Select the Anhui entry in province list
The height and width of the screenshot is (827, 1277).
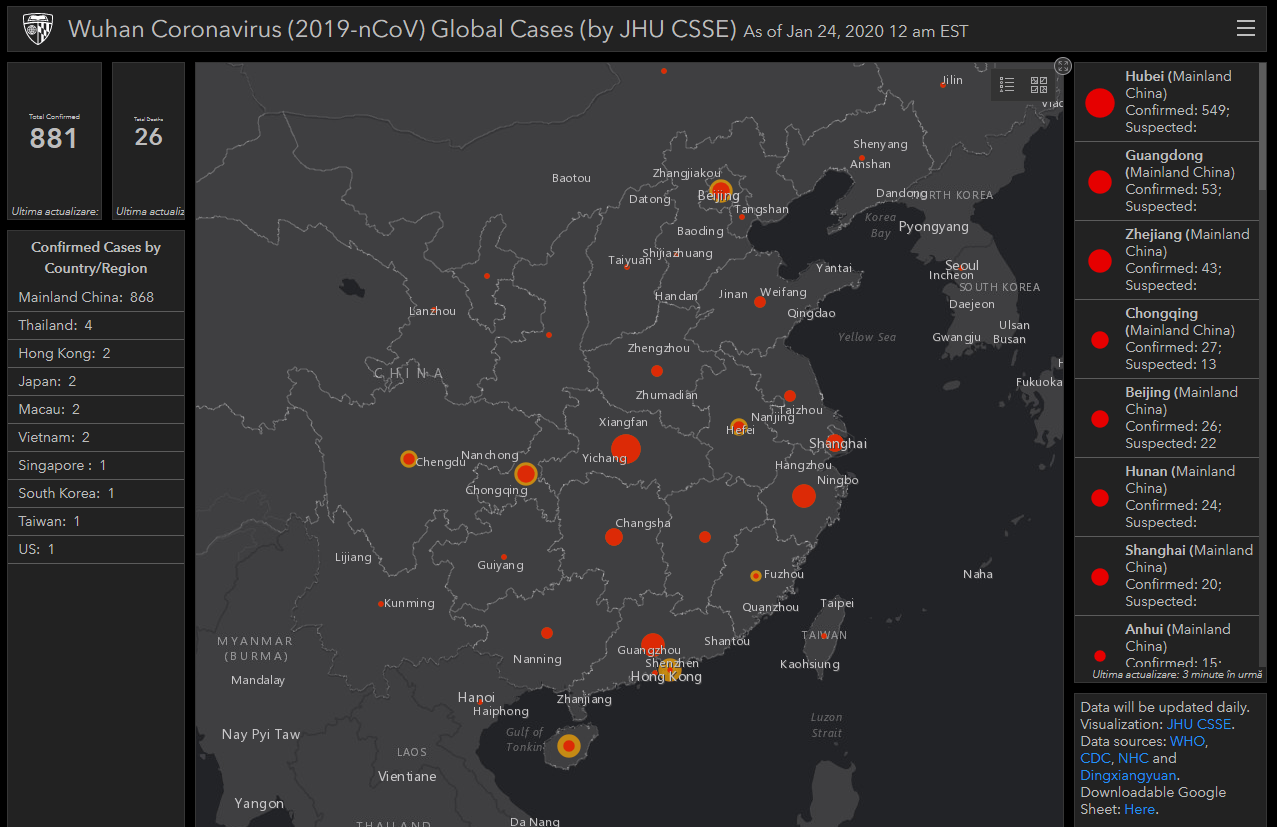click(1167, 642)
